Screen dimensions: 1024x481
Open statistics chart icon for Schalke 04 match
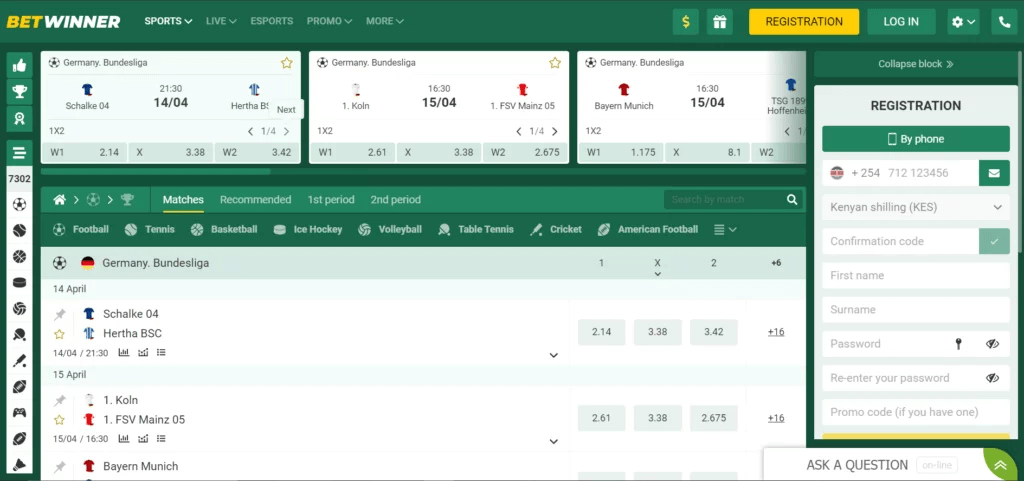click(x=123, y=352)
